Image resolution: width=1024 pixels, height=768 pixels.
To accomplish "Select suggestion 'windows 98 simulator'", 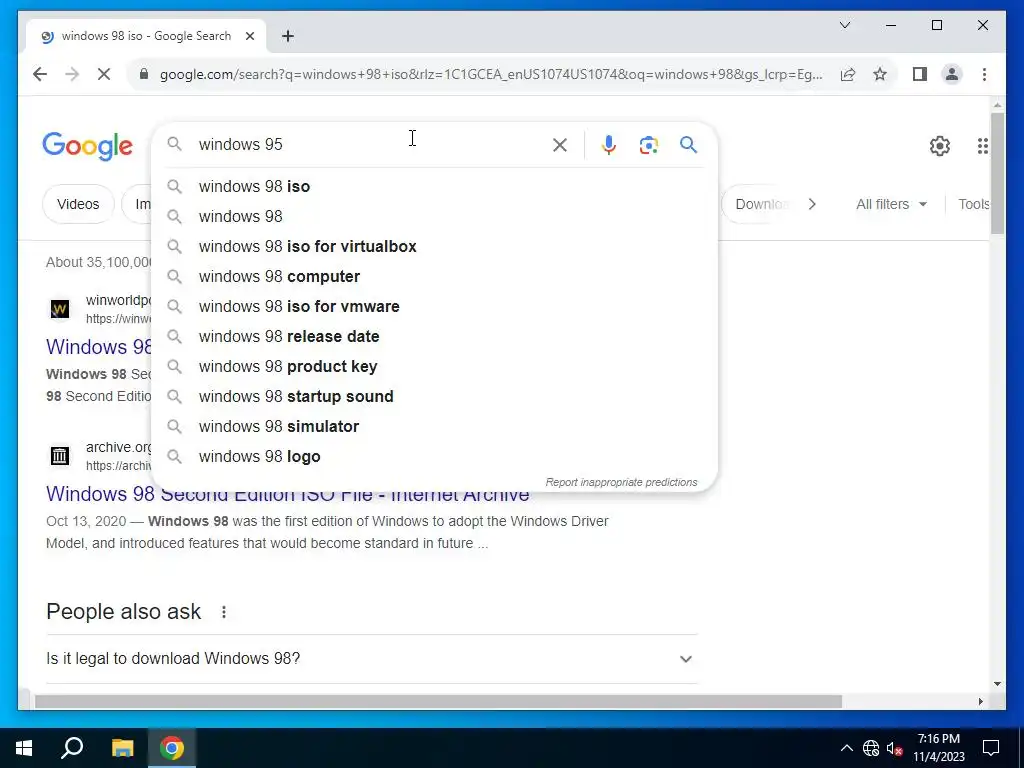I will coord(434,427).
